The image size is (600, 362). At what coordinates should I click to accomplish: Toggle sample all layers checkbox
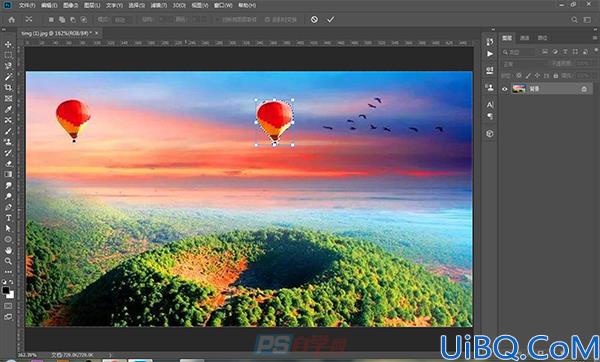[x=236, y=20]
